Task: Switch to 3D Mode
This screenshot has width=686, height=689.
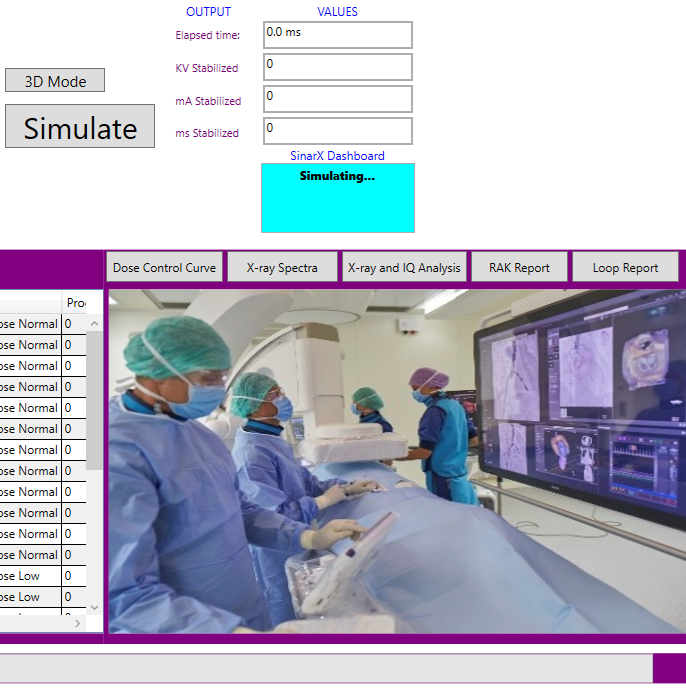Action: point(55,81)
